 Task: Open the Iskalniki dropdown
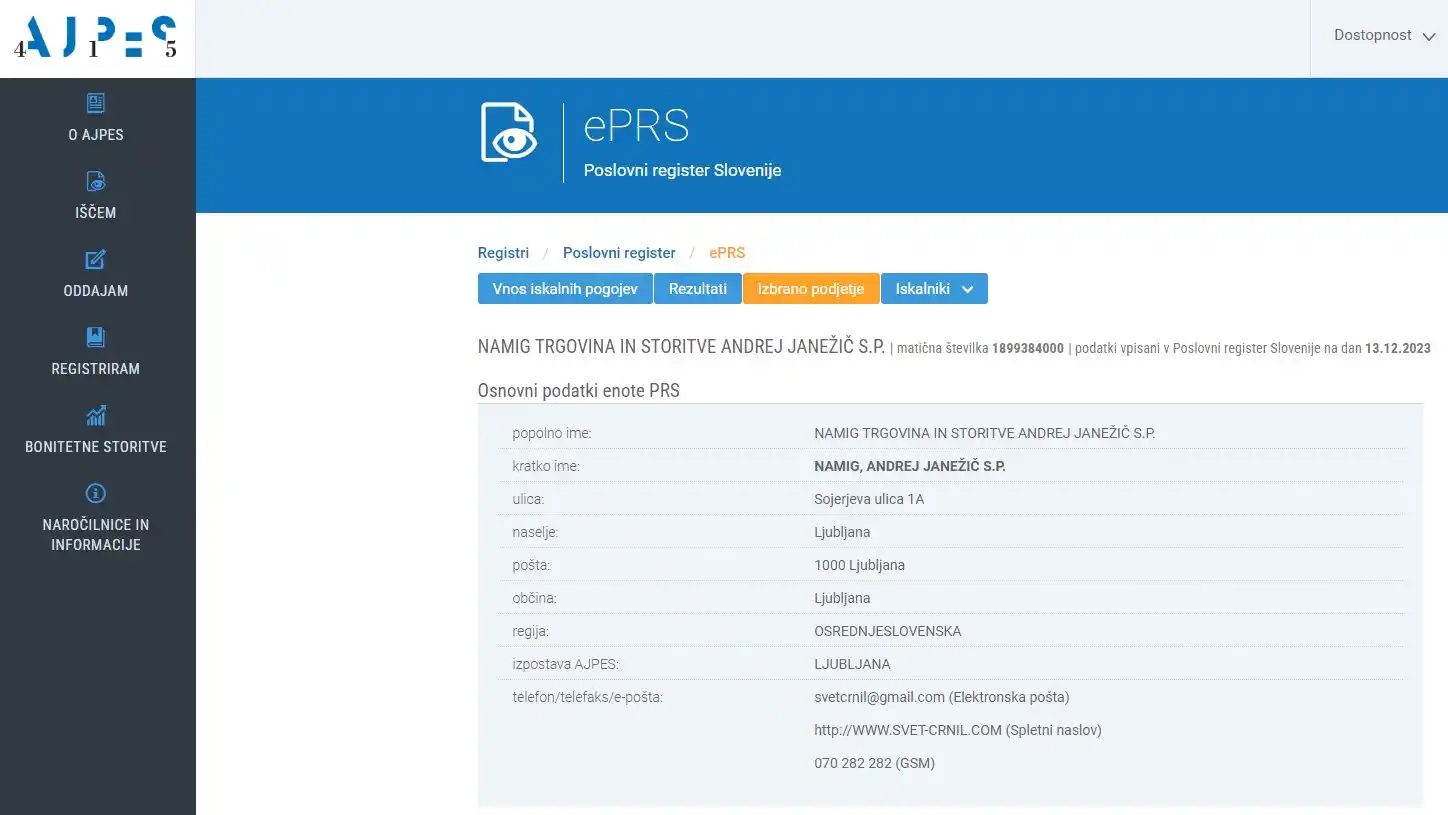(925, 288)
